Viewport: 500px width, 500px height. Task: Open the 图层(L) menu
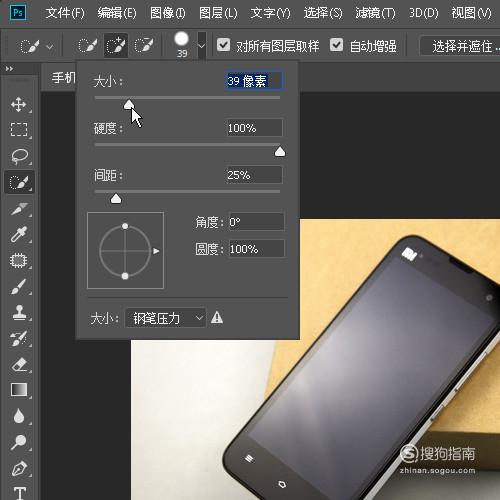click(x=218, y=13)
